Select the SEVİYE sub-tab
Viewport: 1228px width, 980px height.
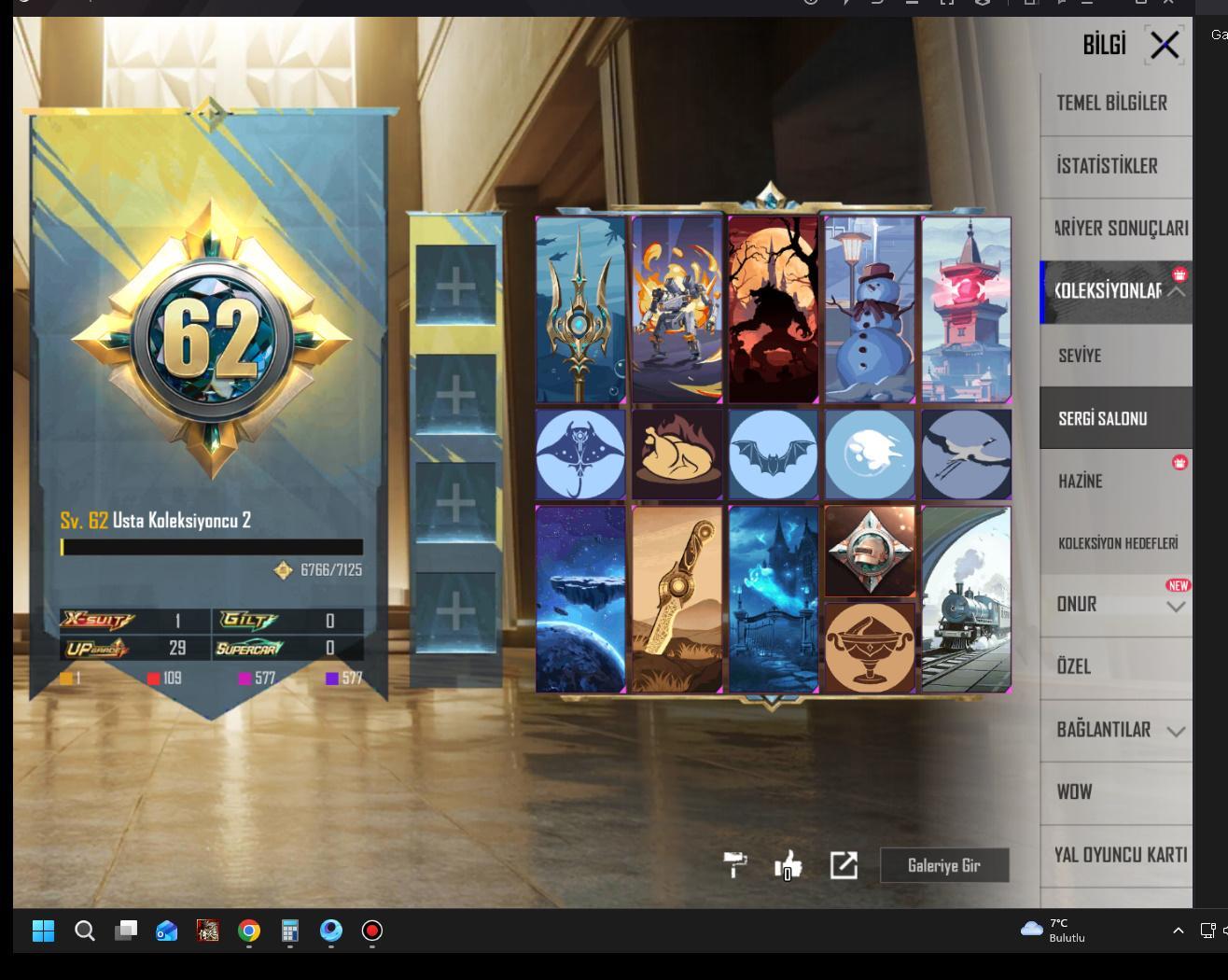tap(1116, 356)
